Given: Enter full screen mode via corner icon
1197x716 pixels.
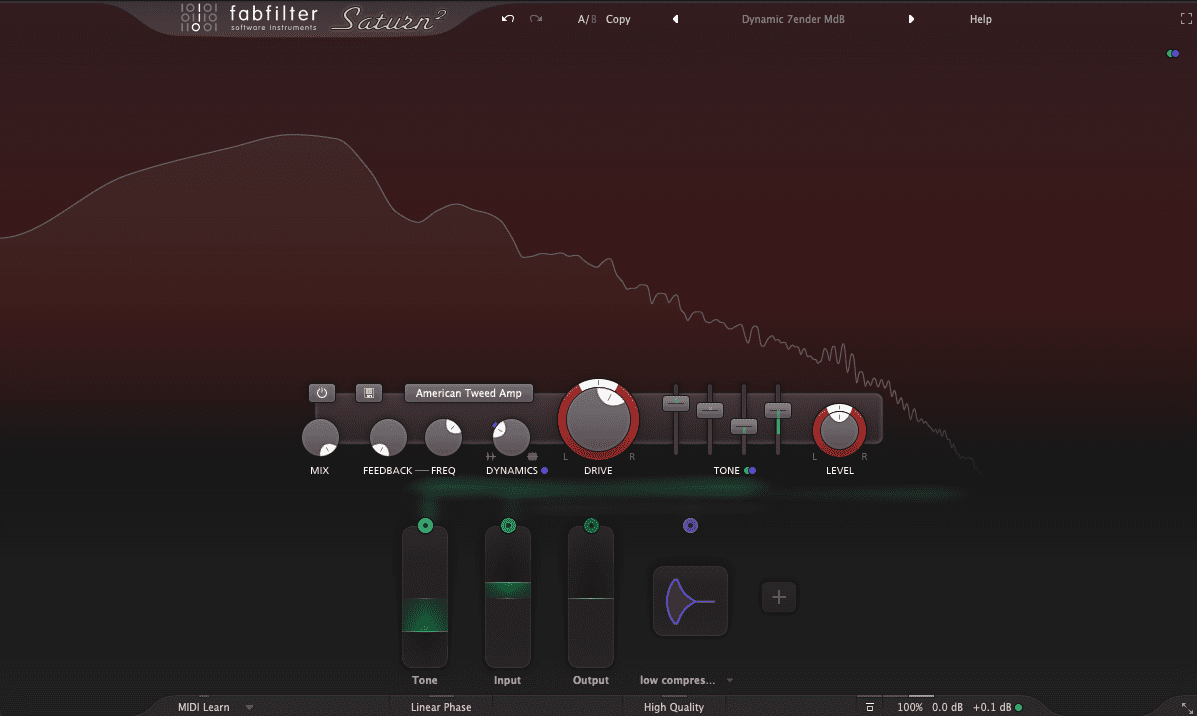Looking at the screenshot, I should click(1186, 19).
